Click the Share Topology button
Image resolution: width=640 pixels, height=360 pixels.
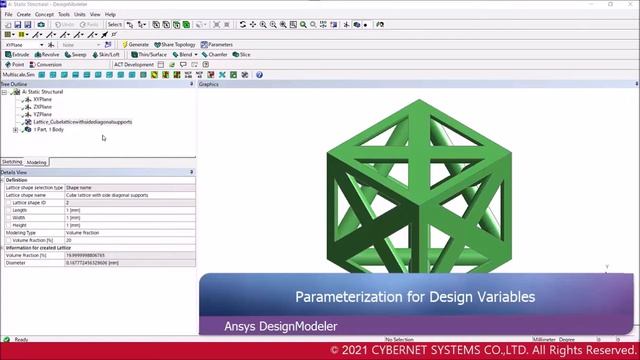(175, 44)
